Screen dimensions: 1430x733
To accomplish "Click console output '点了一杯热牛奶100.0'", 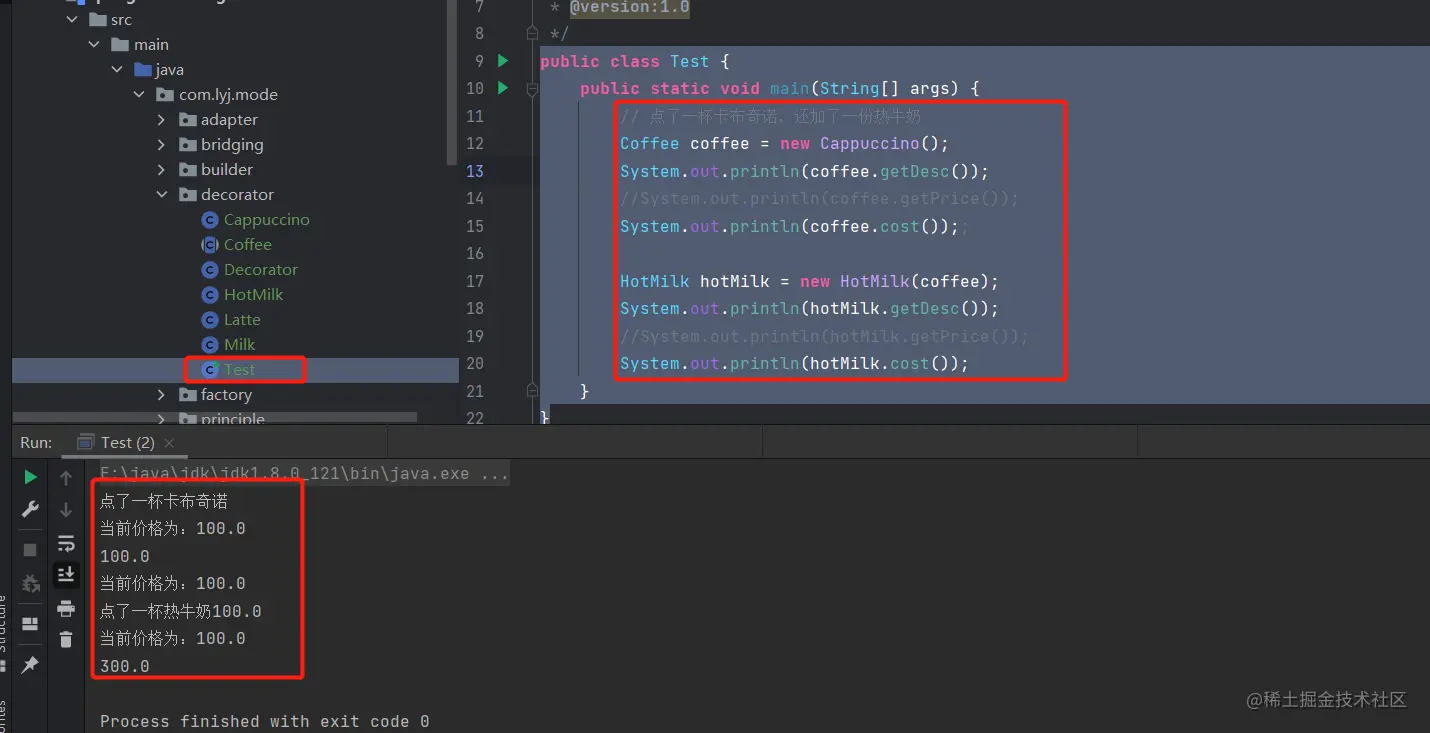I will pos(180,611).
